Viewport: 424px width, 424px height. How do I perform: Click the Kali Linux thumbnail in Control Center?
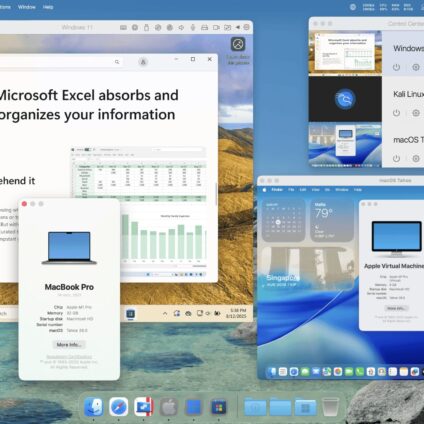pos(345,99)
